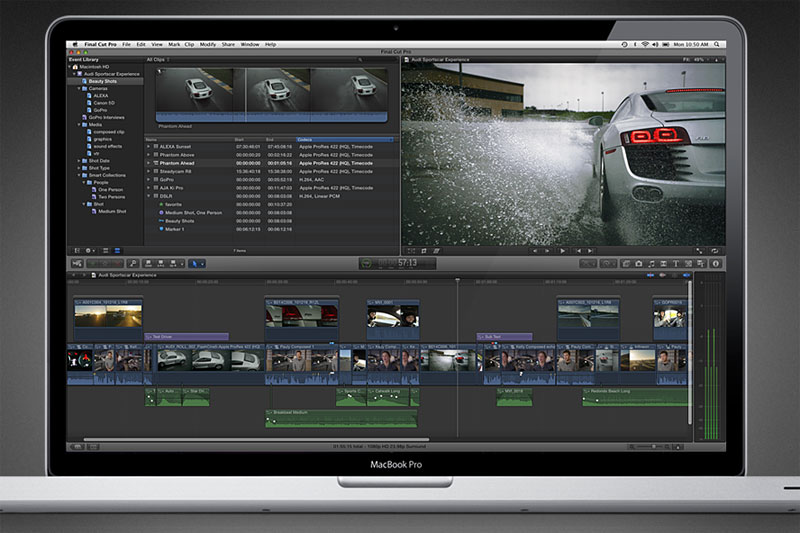
Task: Open the File menu
Action: pos(126,44)
